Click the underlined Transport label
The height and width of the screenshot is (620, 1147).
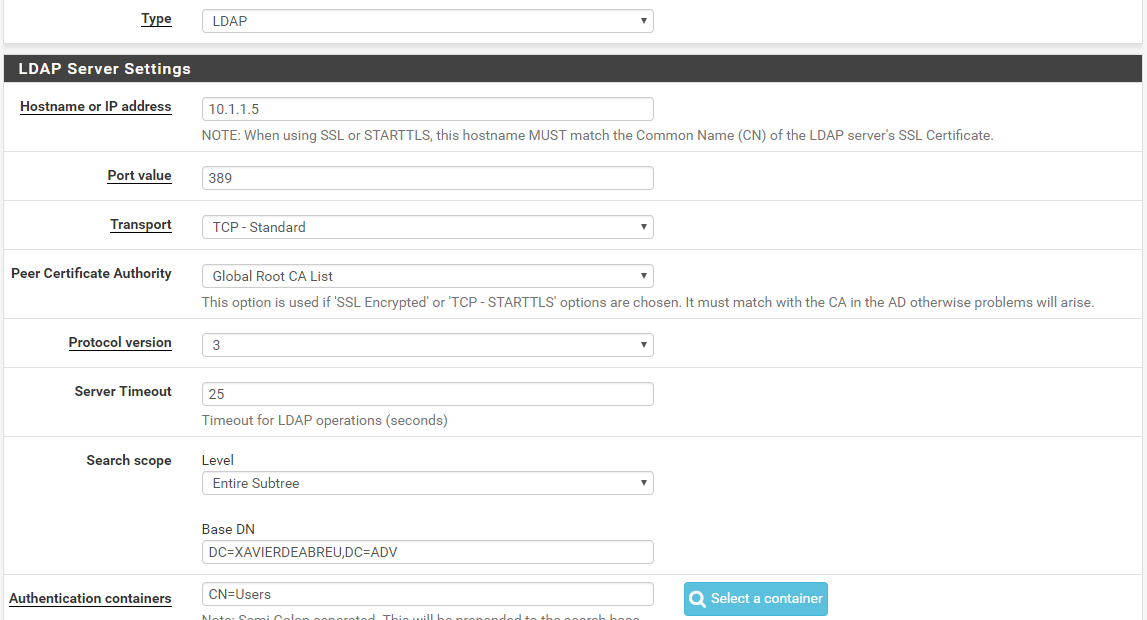pos(141,225)
